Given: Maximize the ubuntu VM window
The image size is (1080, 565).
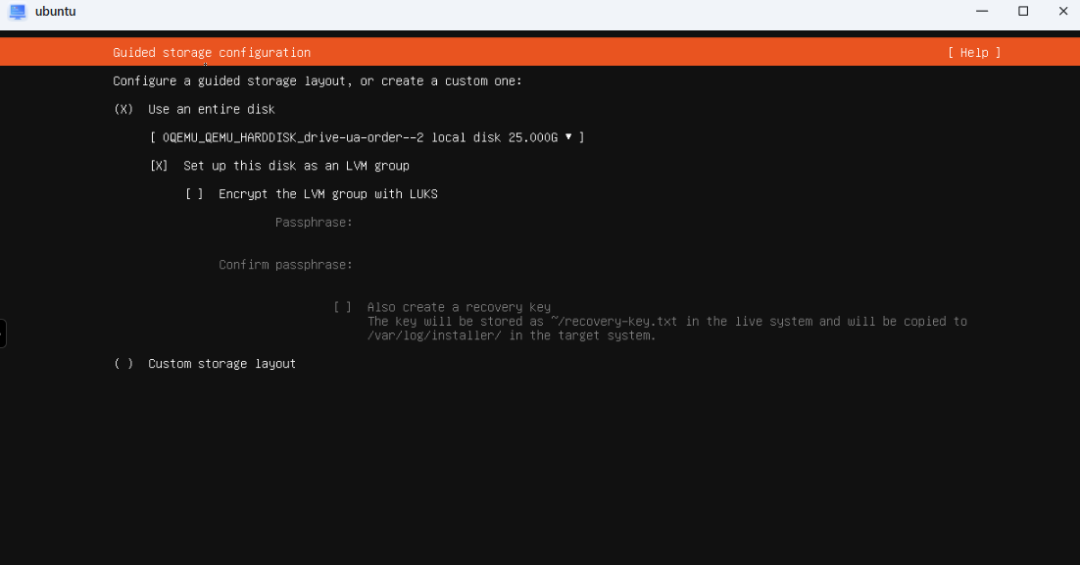Looking at the screenshot, I should 1023,11.
